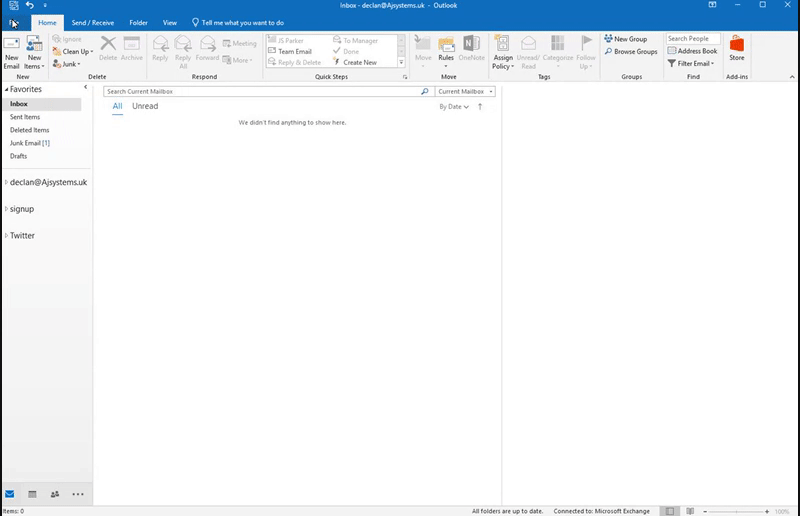The height and width of the screenshot is (516, 800).
Task: Send item to OneNote
Action: pyautogui.click(x=471, y=48)
